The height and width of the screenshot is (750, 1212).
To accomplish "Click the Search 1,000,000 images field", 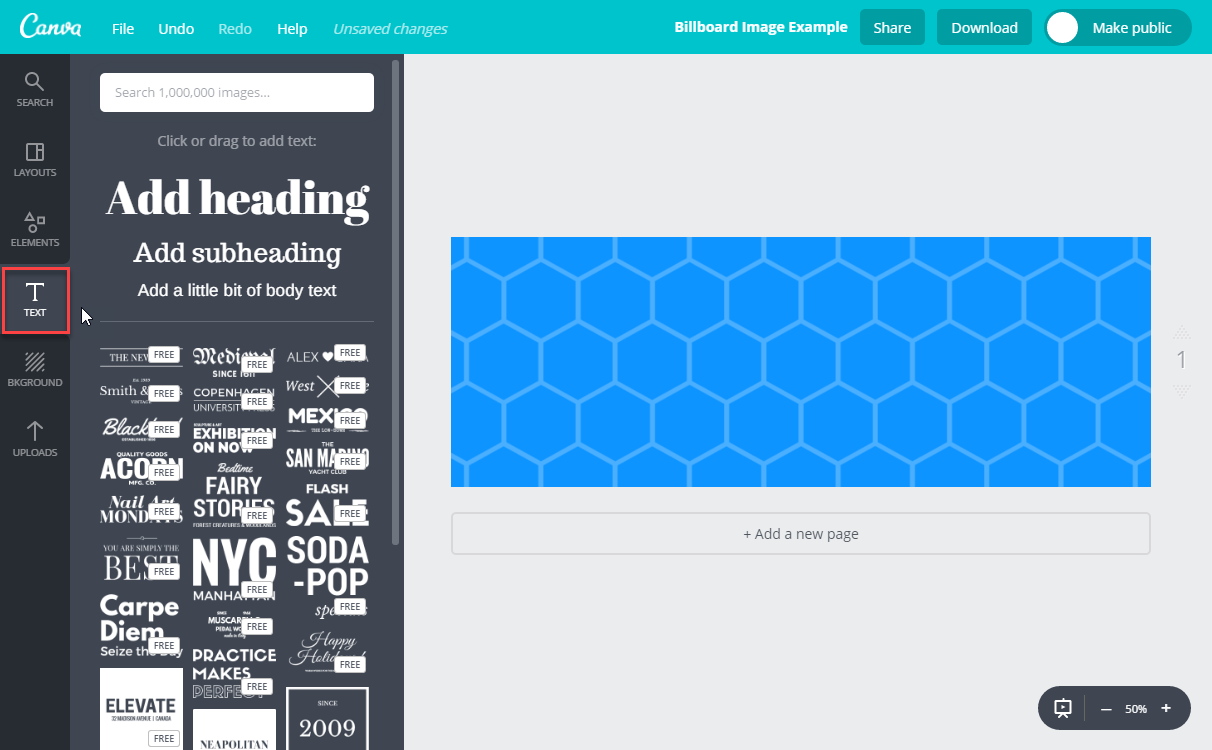I will click(237, 92).
